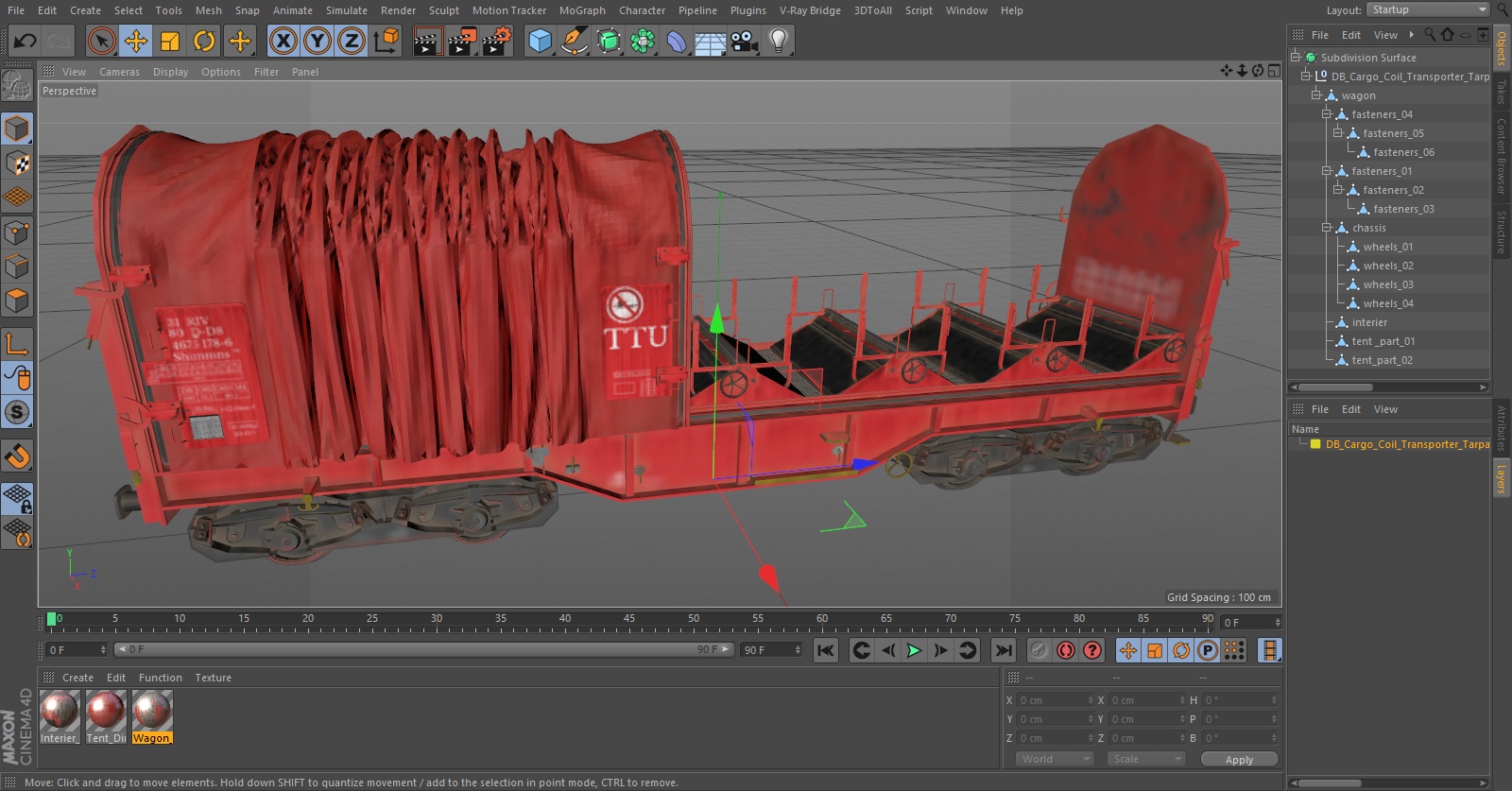1512x791 pixels.
Task: Open Edit Render Settings icon
Action: click(x=497, y=41)
